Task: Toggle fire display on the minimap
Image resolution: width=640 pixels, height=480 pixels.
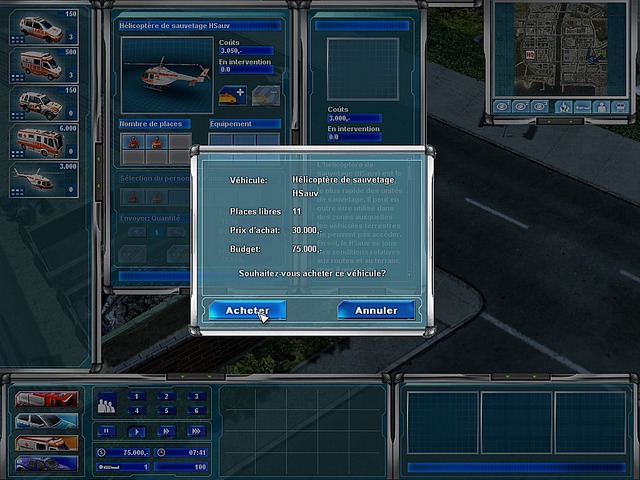Action: (x=564, y=107)
